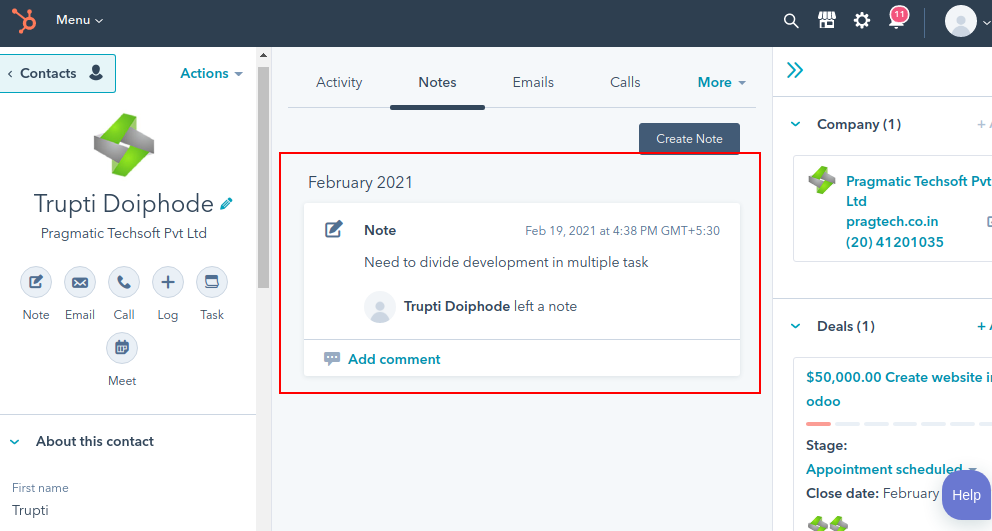Viewport: 992px width, 531px height.
Task: Click the Create Note button
Action: (689, 139)
